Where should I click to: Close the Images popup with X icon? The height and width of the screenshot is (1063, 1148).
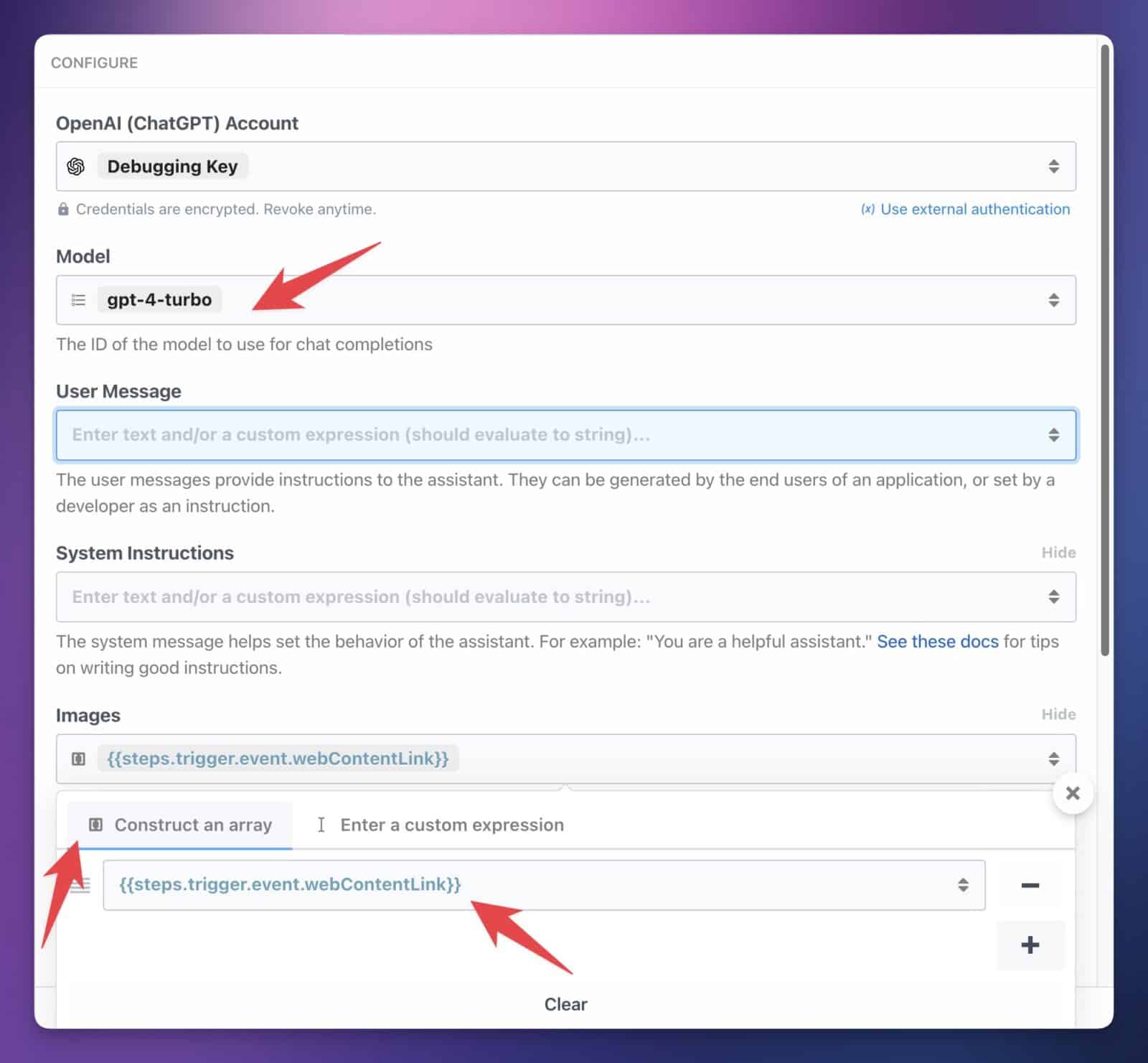[1073, 793]
